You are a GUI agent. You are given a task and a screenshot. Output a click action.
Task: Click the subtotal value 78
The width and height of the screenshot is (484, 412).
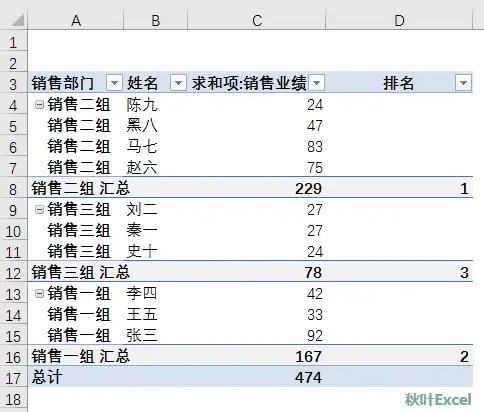point(313,273)
